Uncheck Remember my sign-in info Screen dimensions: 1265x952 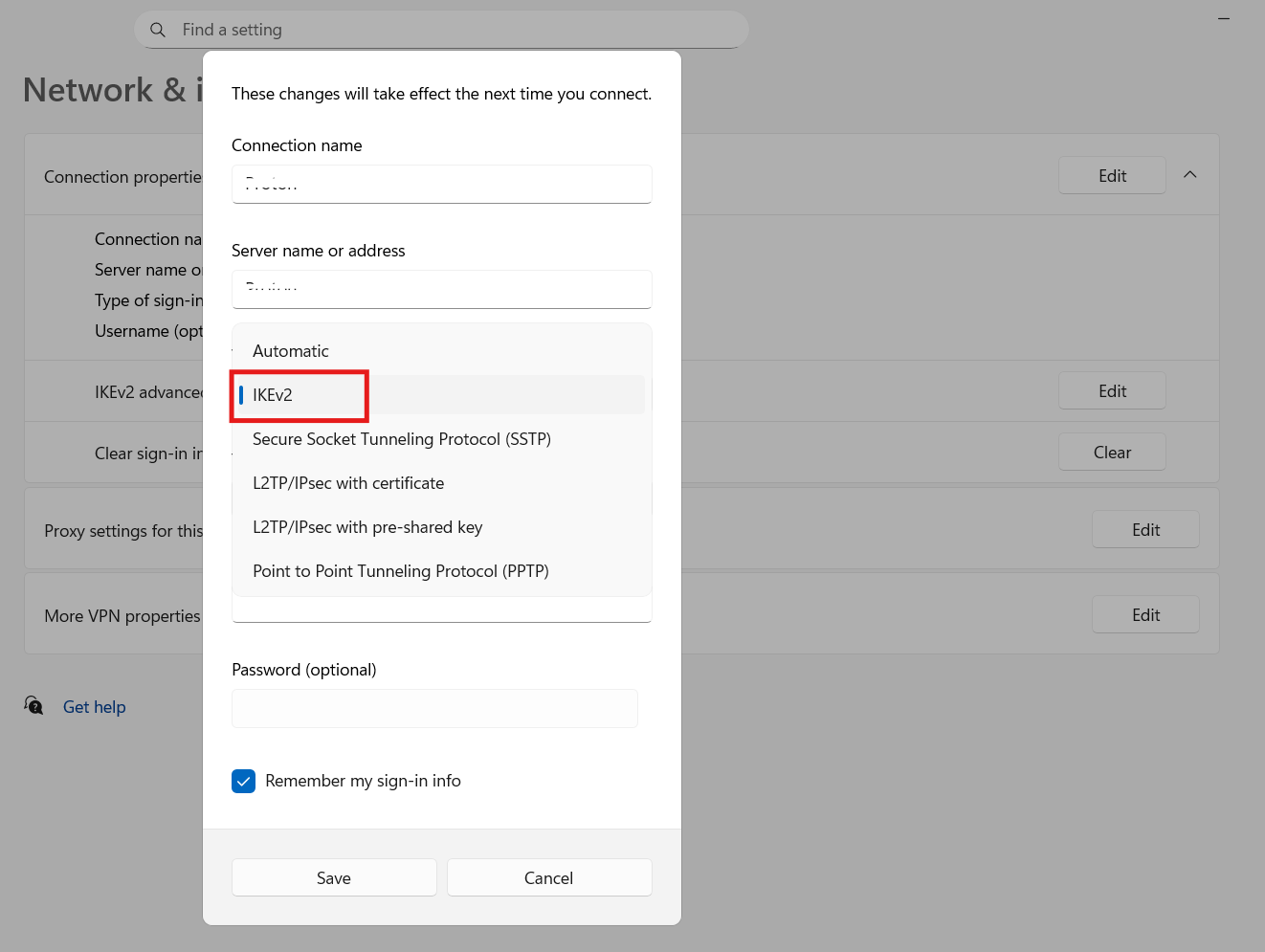pyautogui.click(x=243, y=781)
